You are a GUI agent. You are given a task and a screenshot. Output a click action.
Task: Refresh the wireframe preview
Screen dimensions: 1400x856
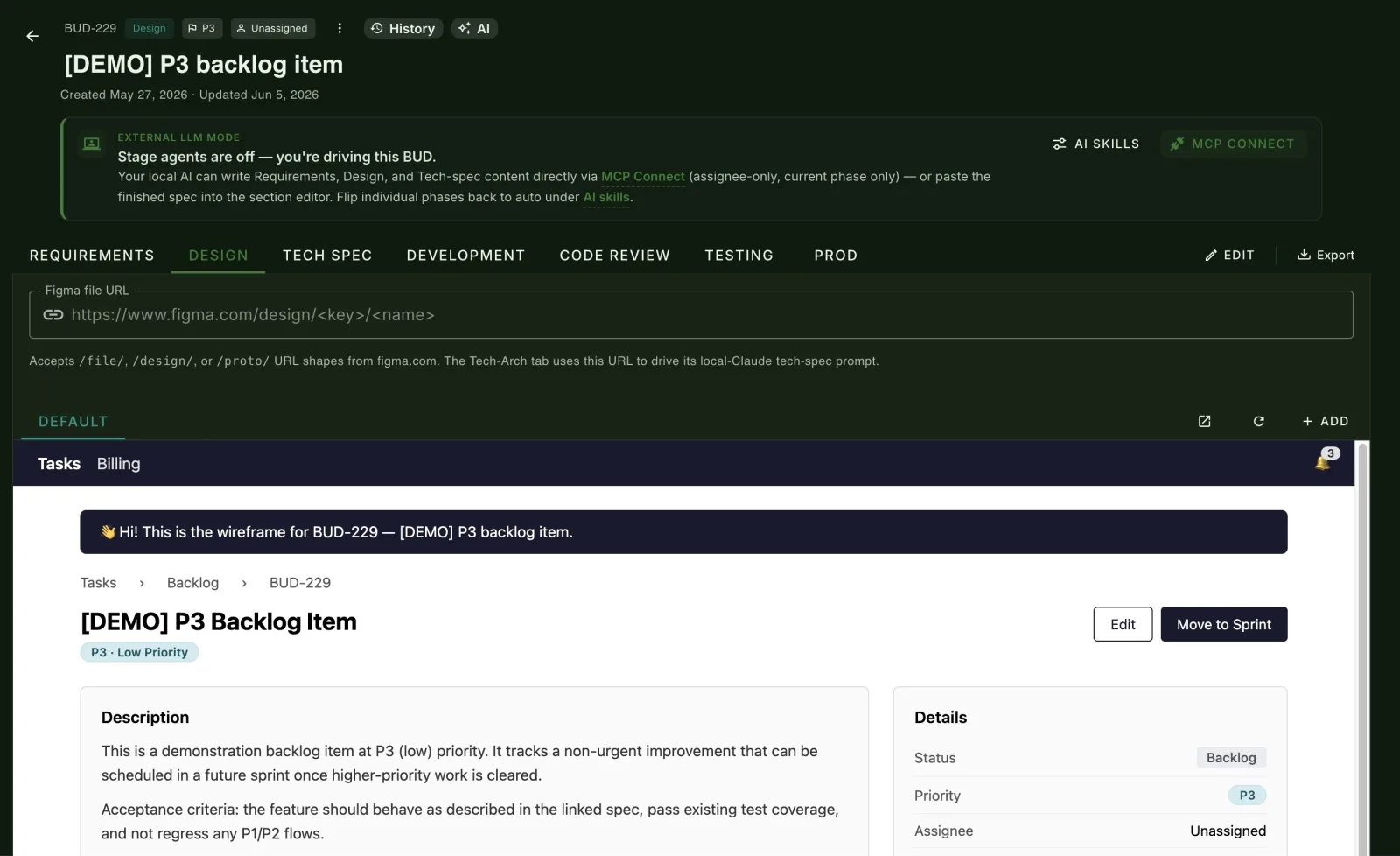tap(1258, 421)
